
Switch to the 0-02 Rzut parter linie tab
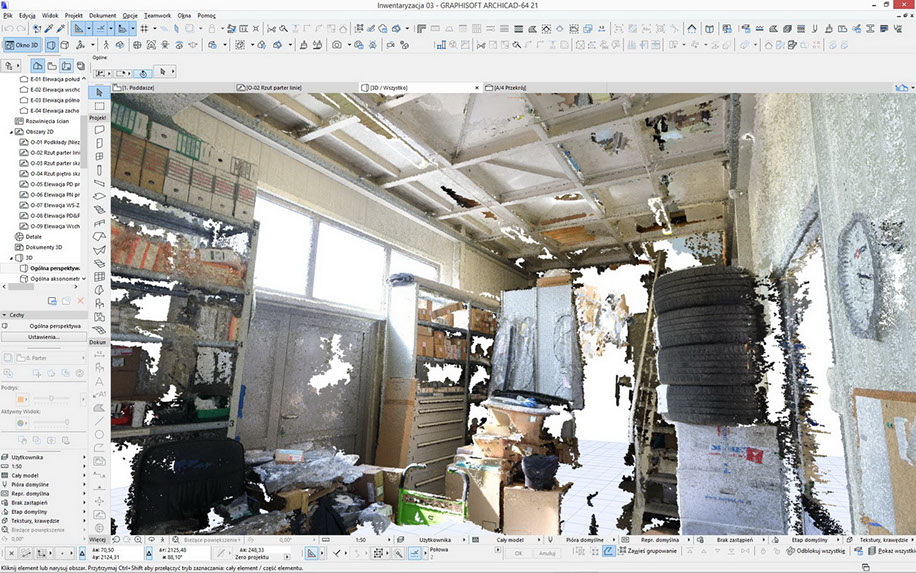275,88
